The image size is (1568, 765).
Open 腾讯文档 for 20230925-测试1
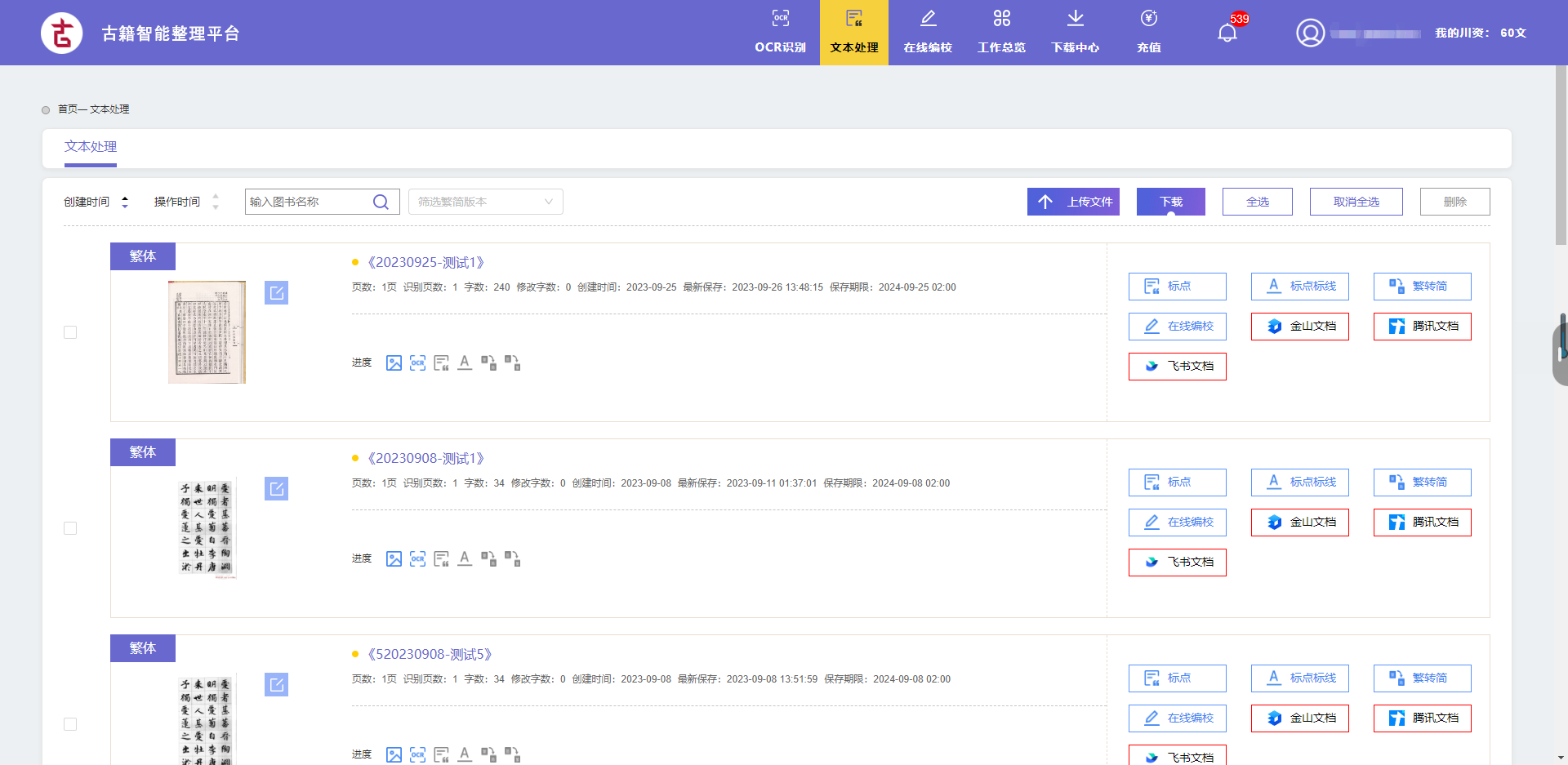(x=1422, y=327)
